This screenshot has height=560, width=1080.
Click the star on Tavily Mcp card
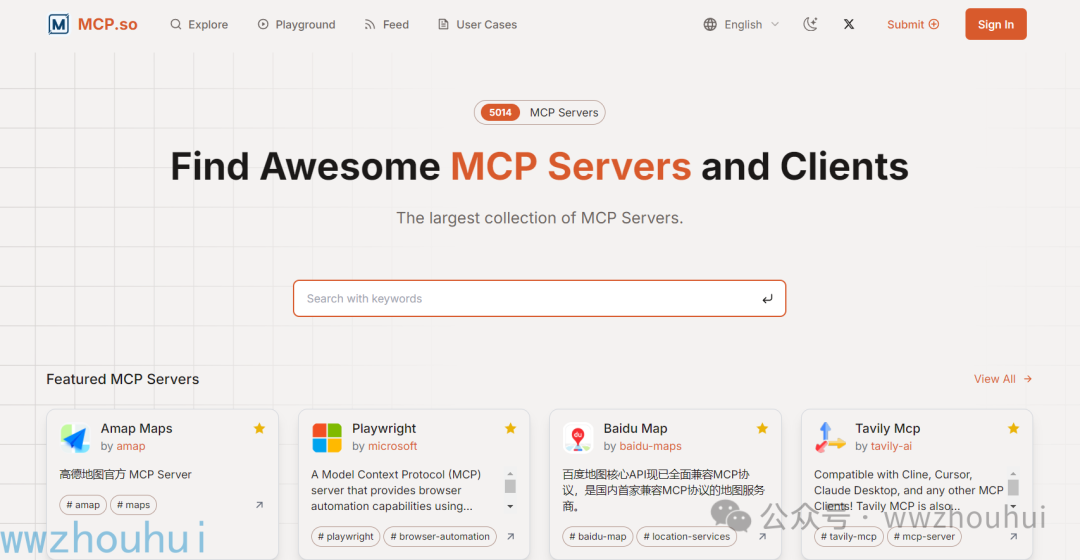click(1013, 428)
